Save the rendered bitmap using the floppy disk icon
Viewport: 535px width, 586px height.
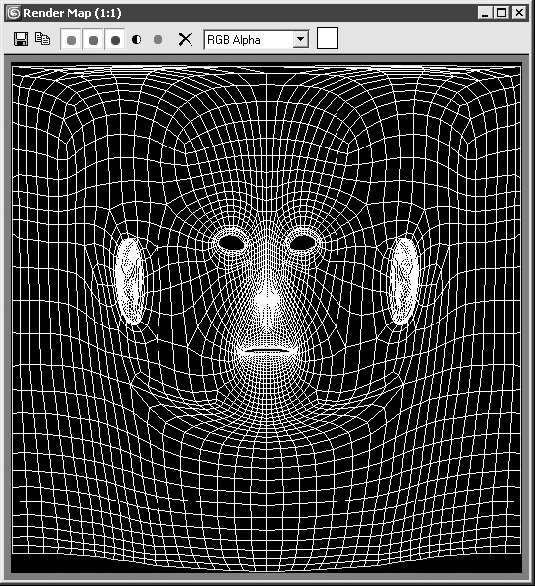click(21, 39)
